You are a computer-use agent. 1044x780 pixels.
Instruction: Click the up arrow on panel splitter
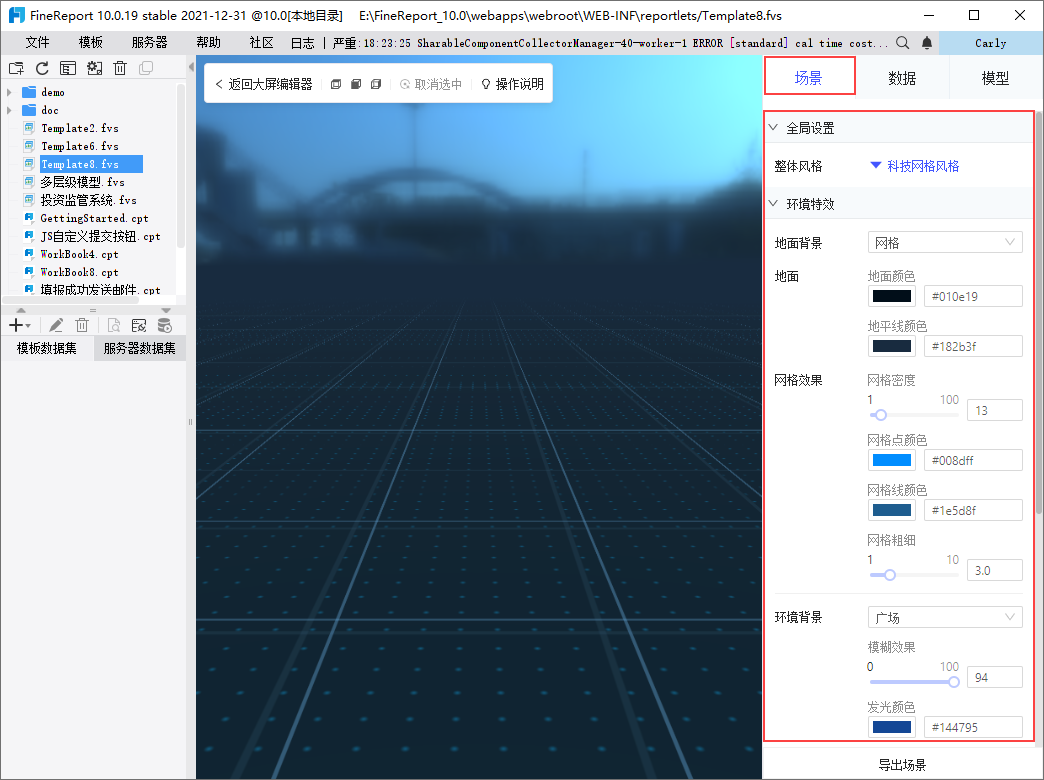(21, 310)
